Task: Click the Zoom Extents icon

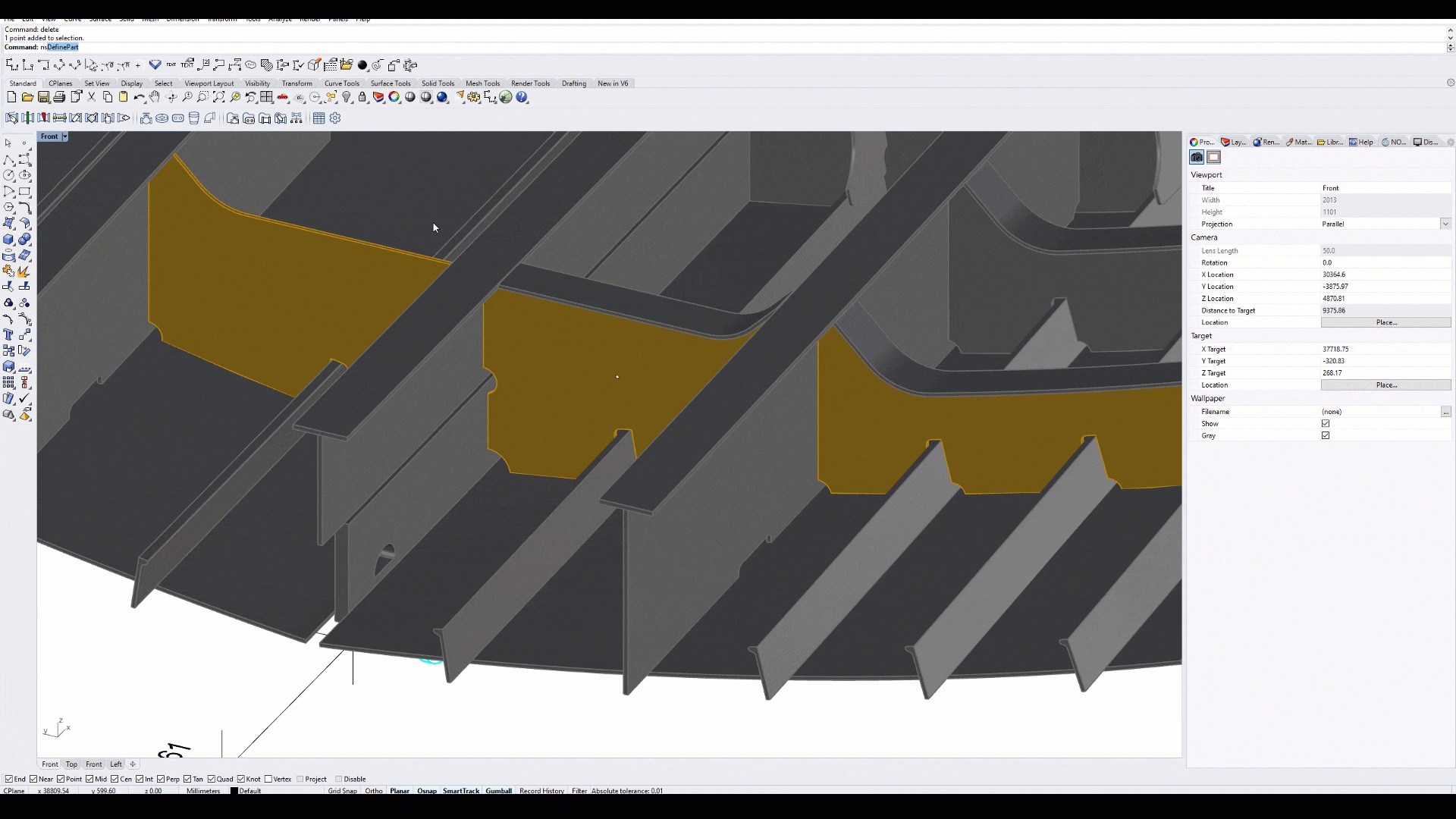Action: tap(219, 97)
